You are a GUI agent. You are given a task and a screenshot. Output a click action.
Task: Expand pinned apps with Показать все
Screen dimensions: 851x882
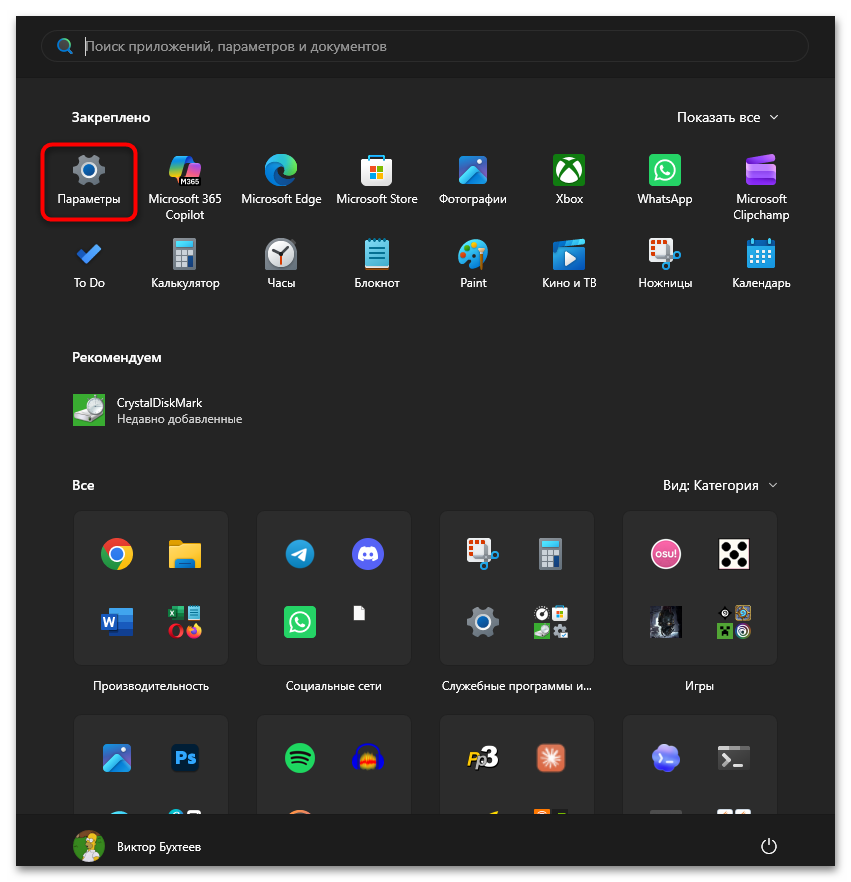[727, 117]
